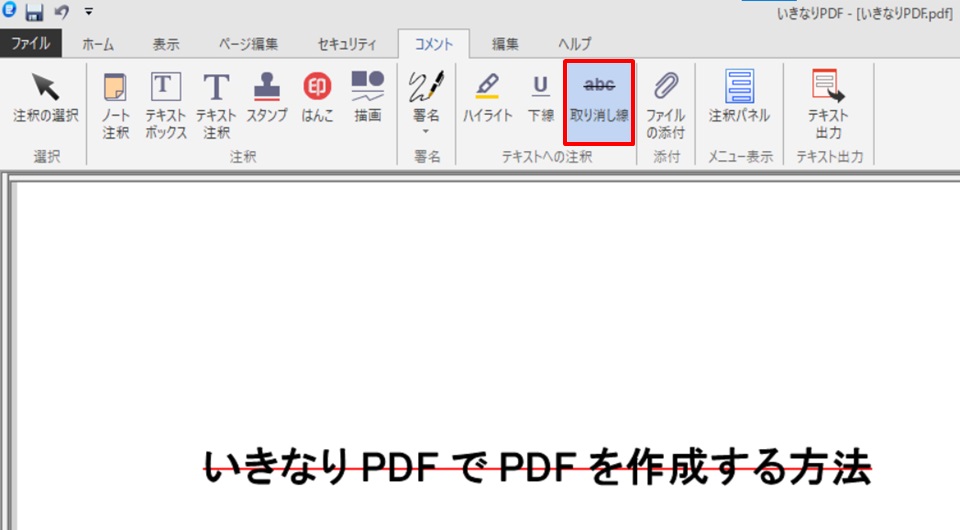Open the ヘルプ tab
This screenshot has width=960, height=530.
tap(575, 44)
